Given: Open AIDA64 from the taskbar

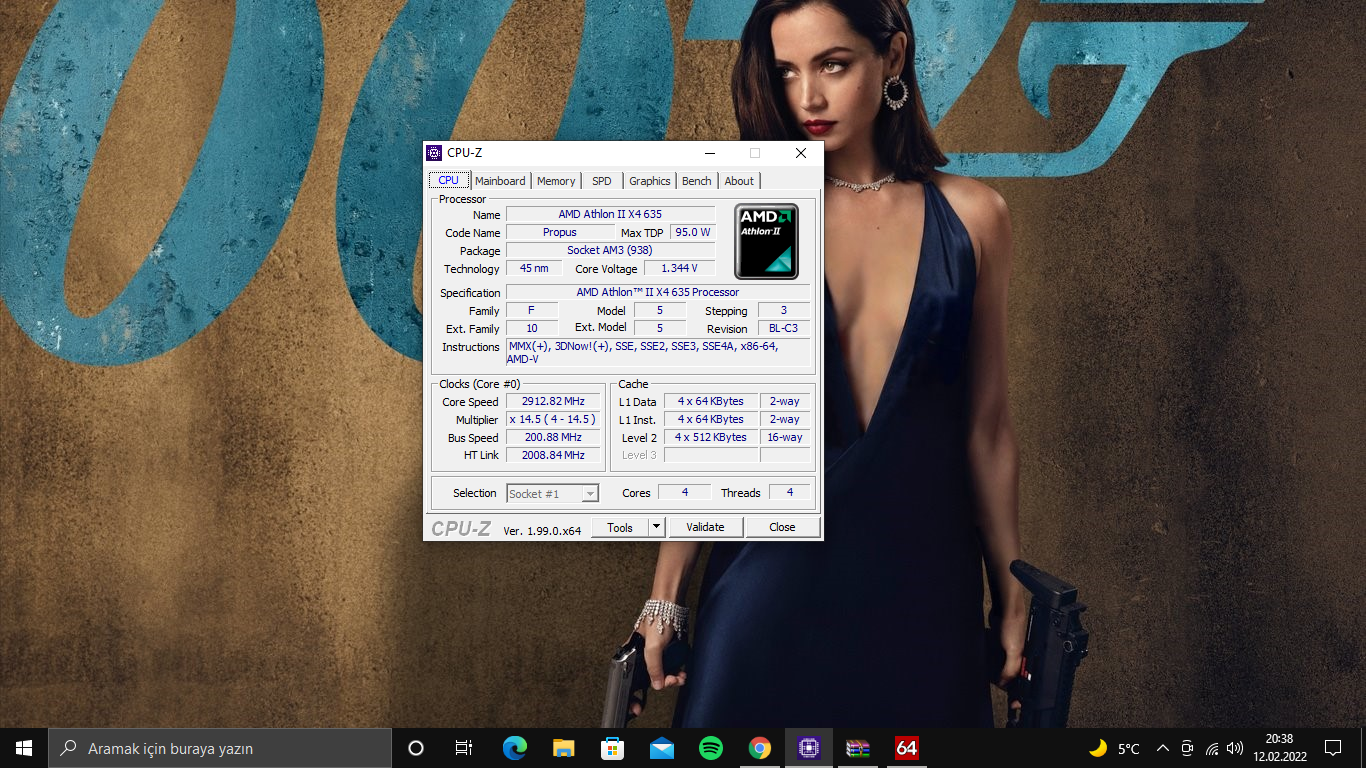Looking at the screenshot, I should click(906, 748).
